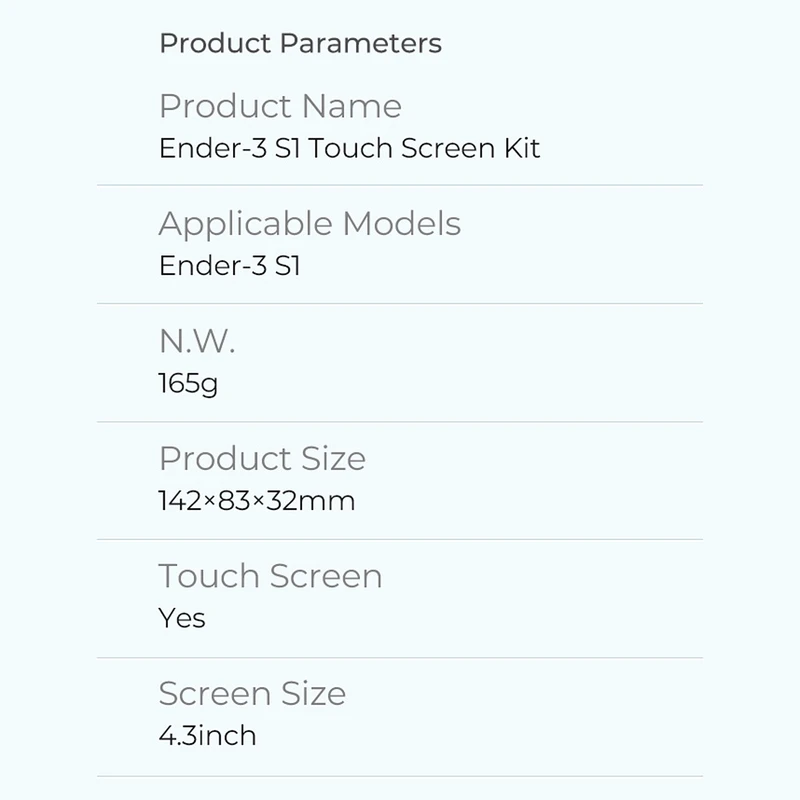This screenshot has height=800, width=800.
Task: Click the divider line below Touch Screen row
Action: pyautogui.click(x=400, y=657)
